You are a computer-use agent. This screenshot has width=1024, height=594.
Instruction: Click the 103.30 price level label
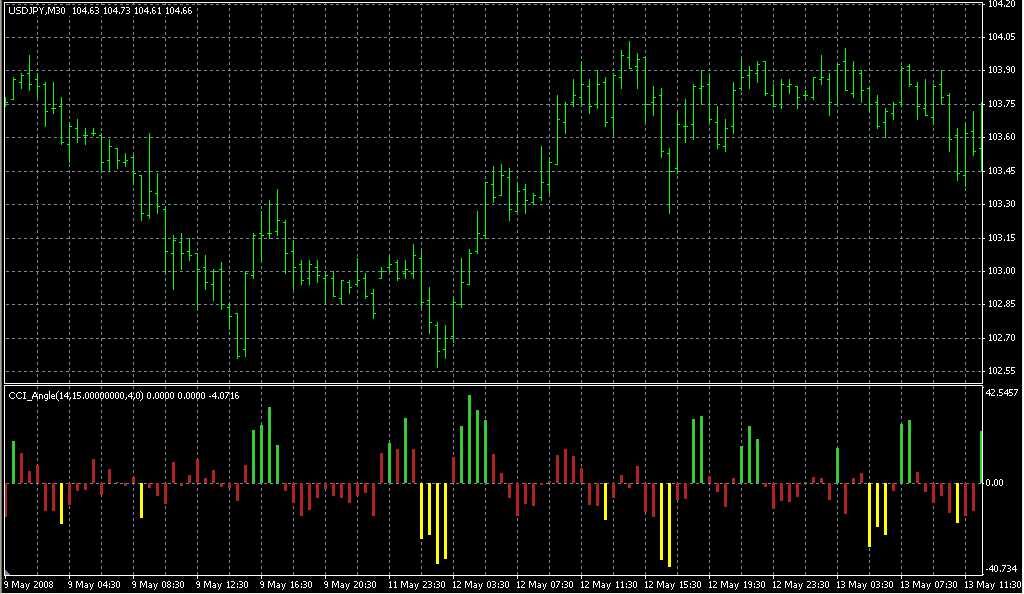[1001, 204]
